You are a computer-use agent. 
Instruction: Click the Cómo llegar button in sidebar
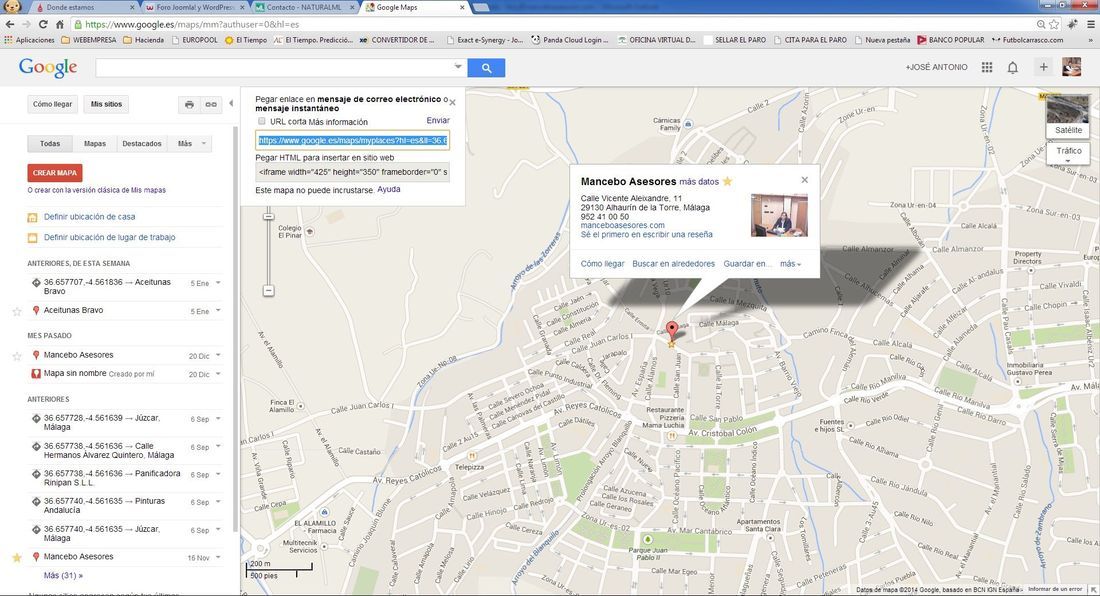tap(53, 104)
